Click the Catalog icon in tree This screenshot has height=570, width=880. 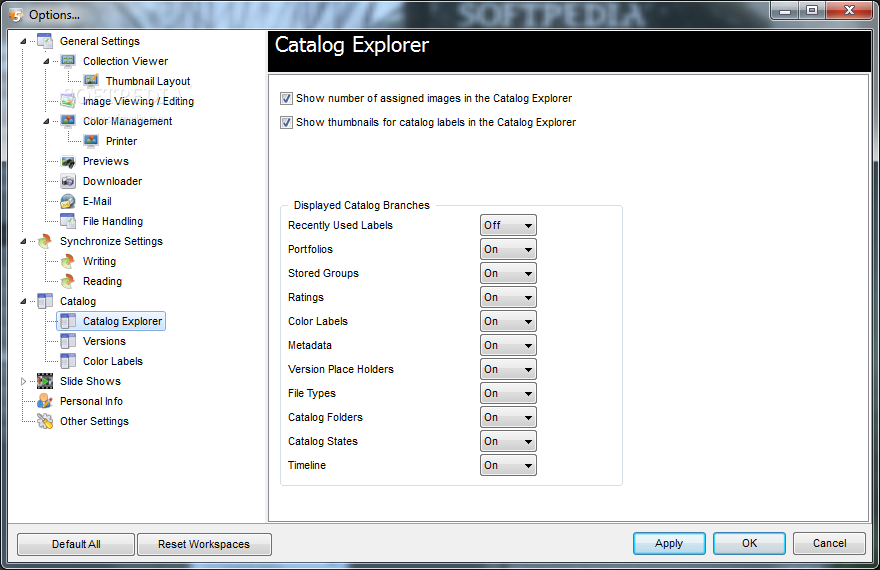45,301
